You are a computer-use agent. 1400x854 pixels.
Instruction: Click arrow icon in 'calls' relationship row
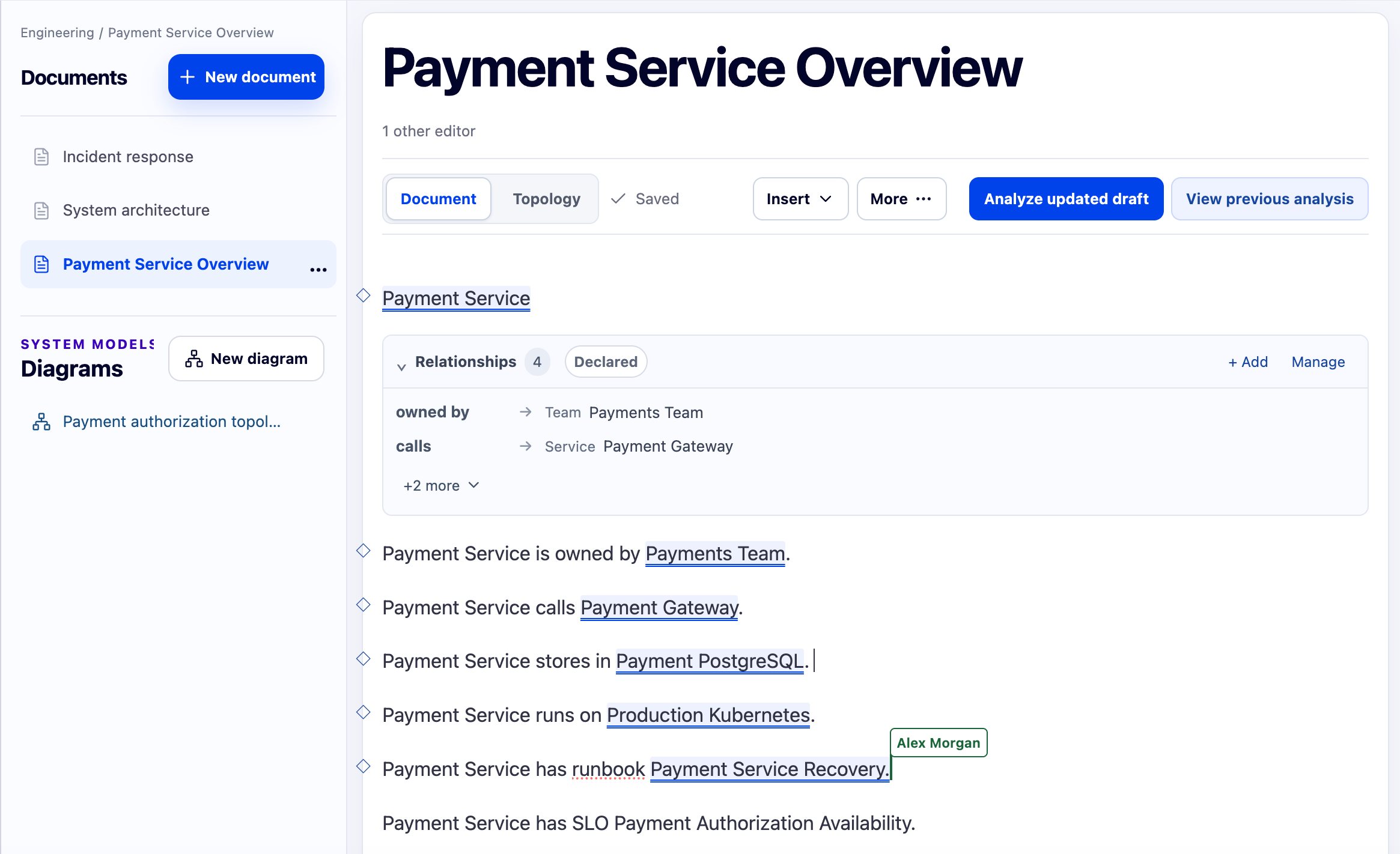526,446
